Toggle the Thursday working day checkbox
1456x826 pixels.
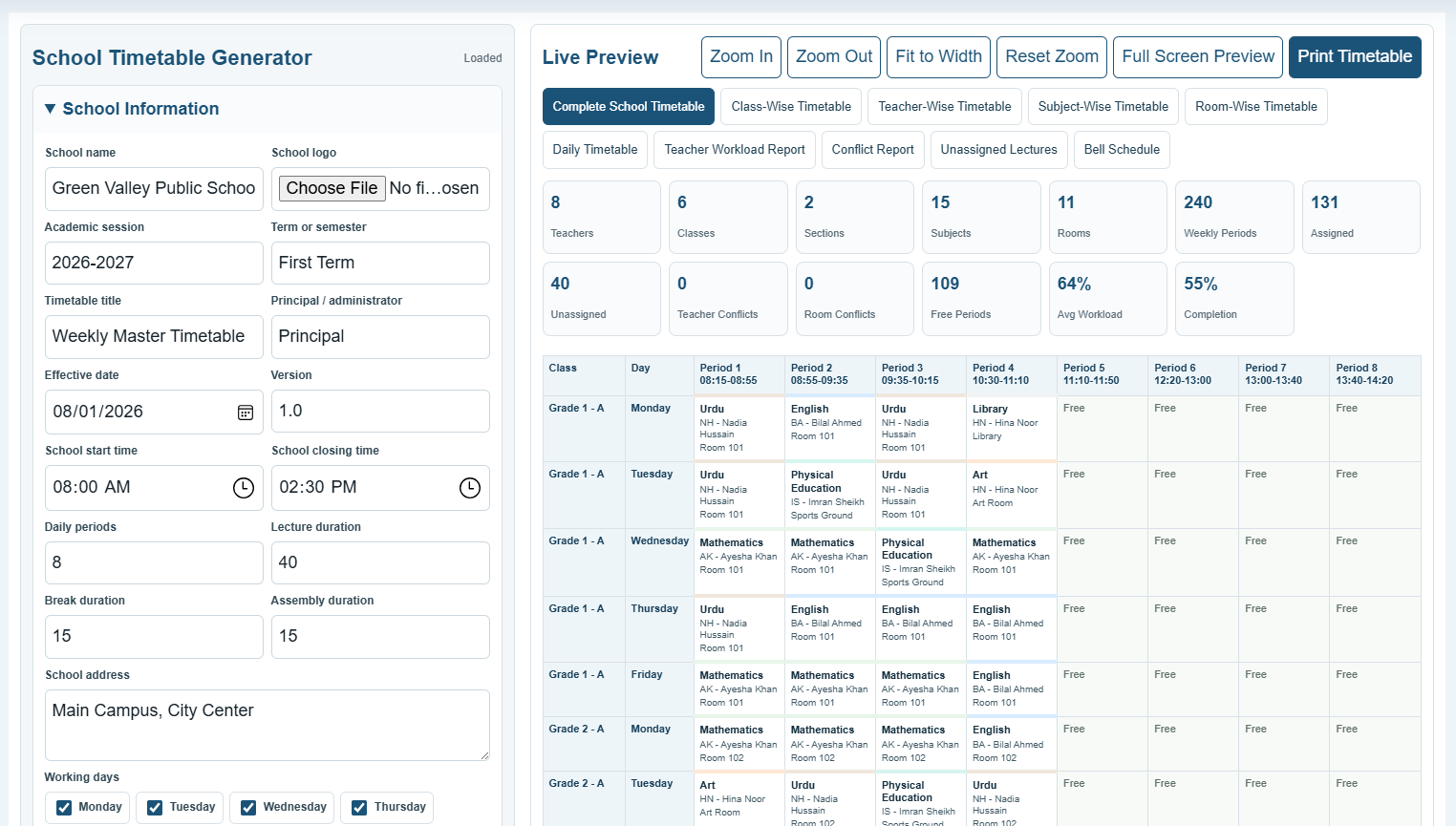(x=359, y=808)
